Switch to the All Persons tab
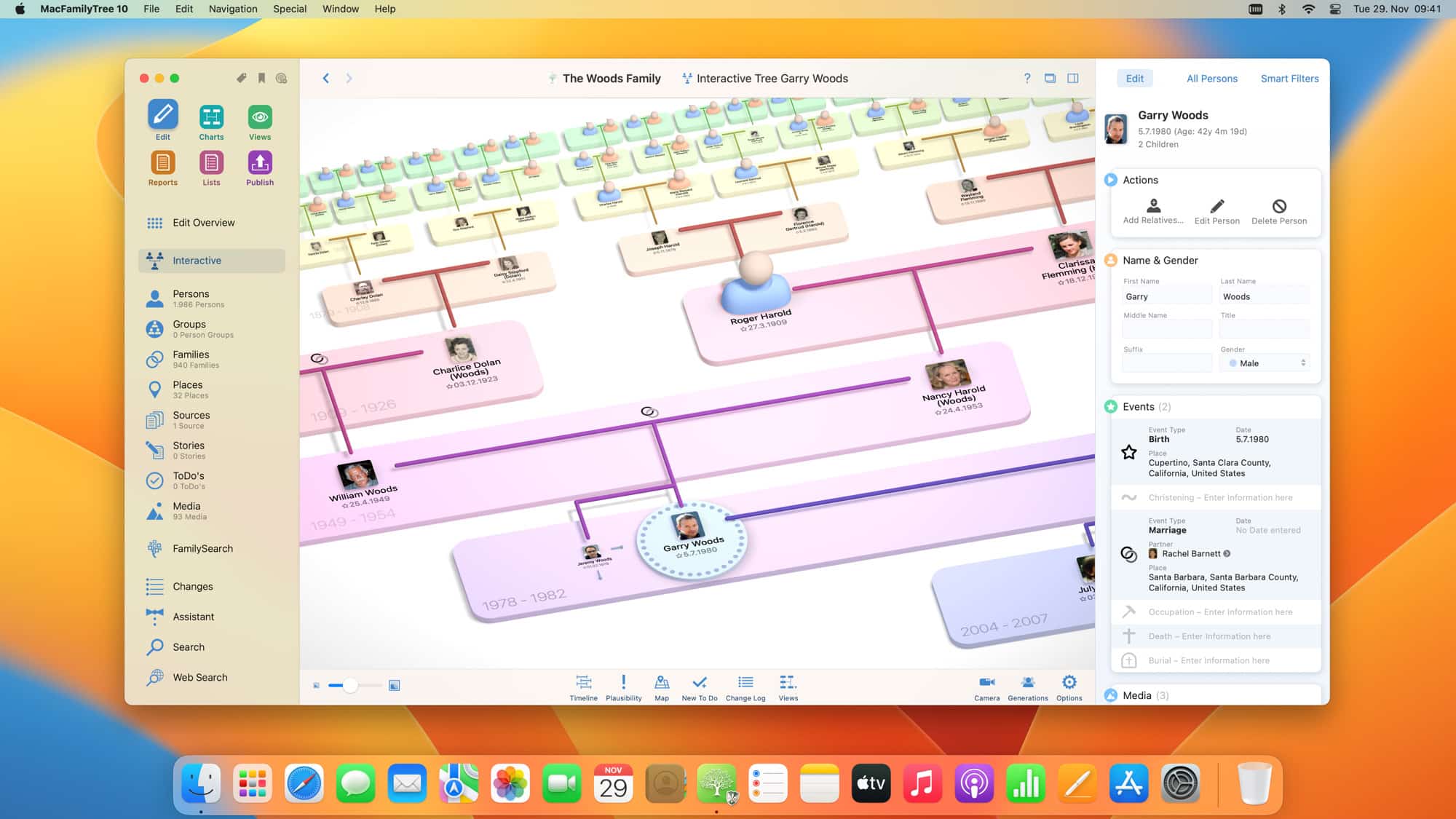This screenshot has height=819, width=1456. (x=1211, y=79)
